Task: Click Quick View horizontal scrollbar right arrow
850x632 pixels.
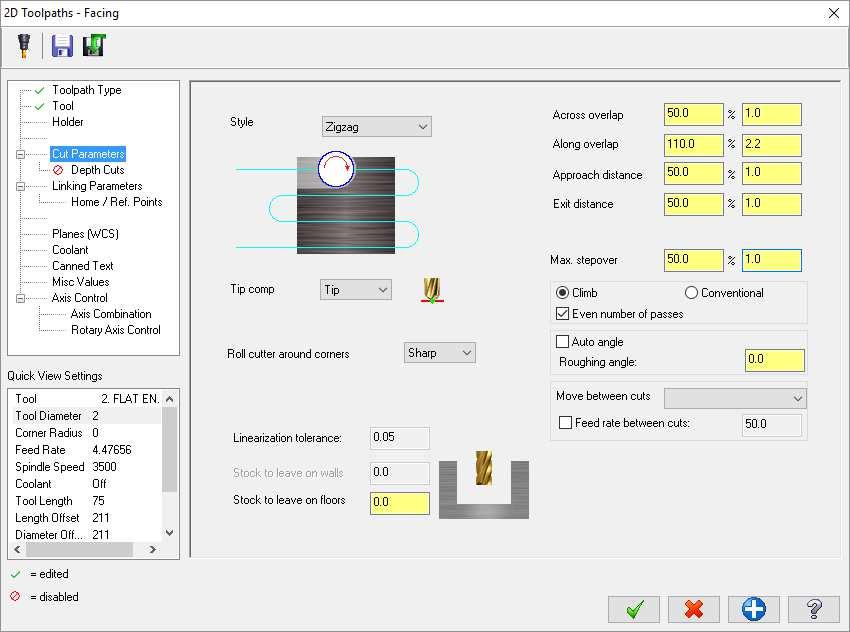Action: pos(153,550)
